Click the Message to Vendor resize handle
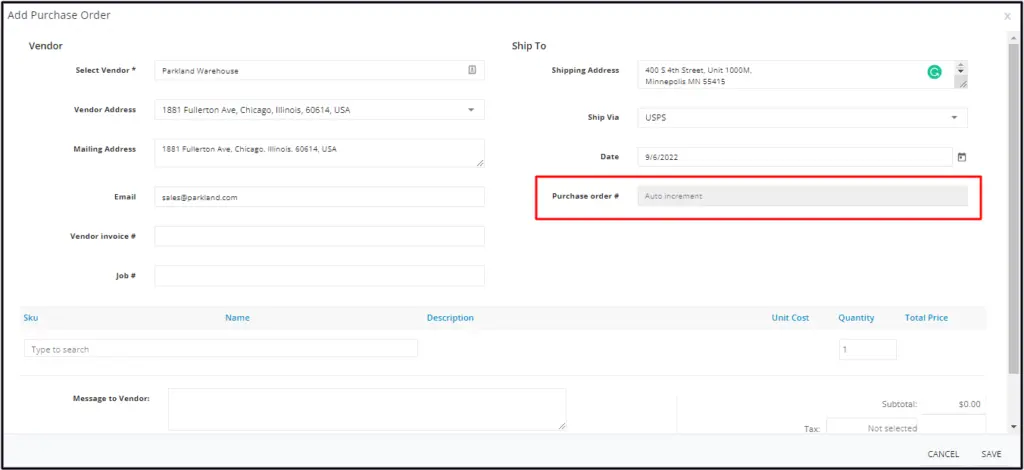 (562, 426)
